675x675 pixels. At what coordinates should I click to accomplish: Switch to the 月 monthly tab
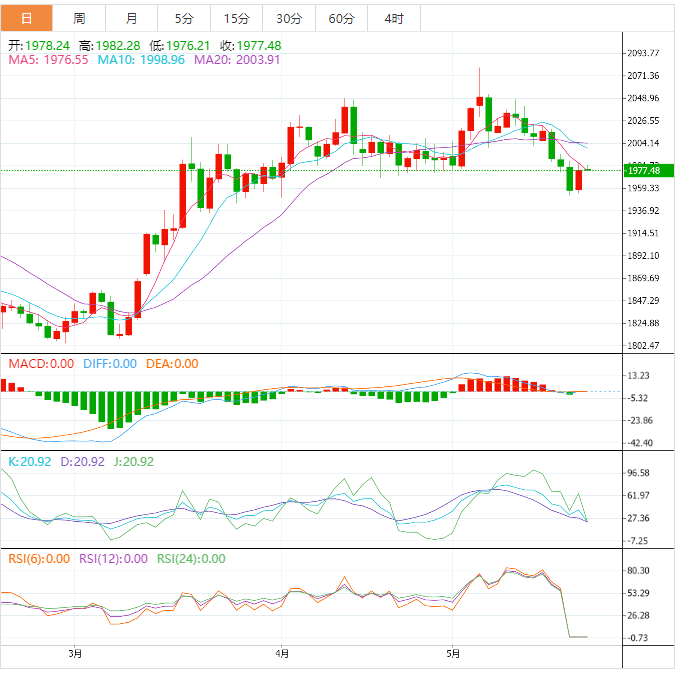132,18
